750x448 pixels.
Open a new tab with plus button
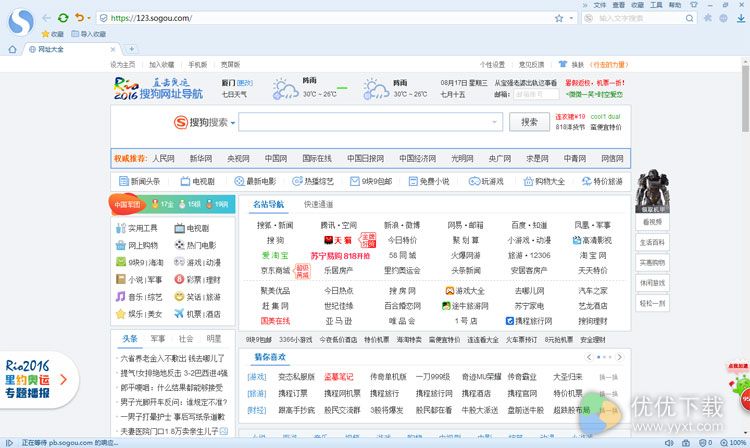click(x=131, y=49)
